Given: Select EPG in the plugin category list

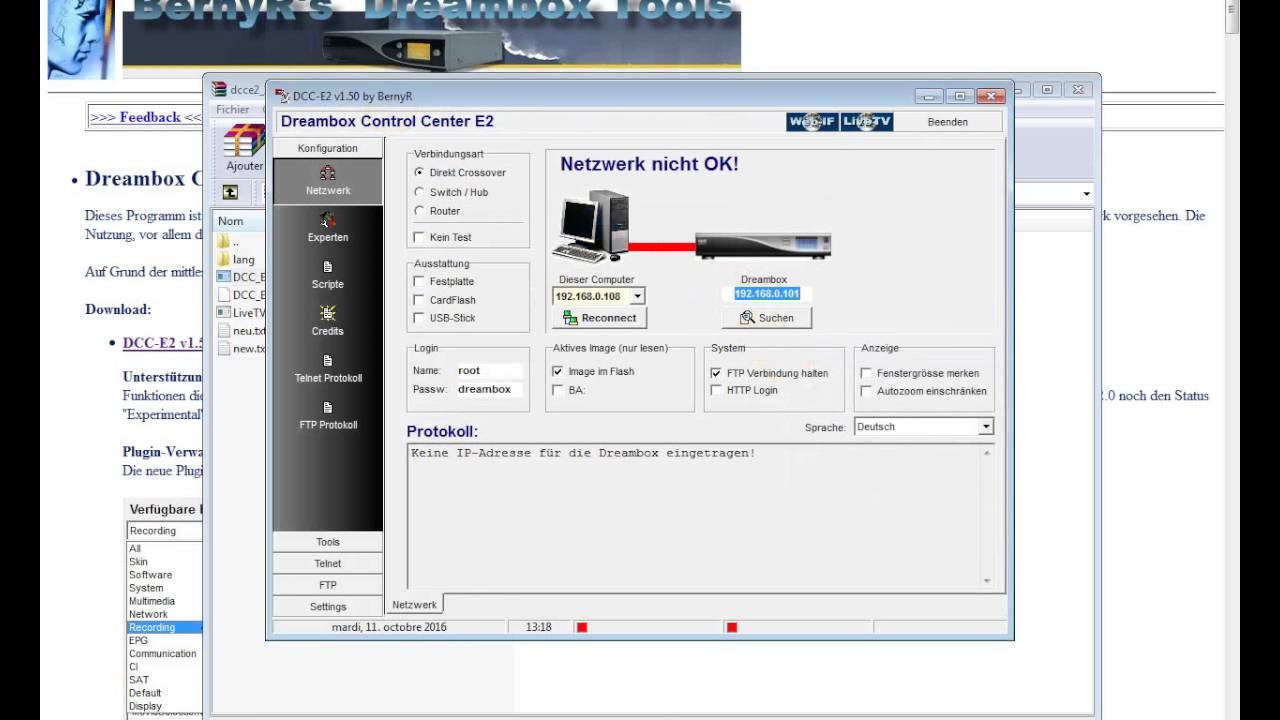Looking at the screenshot, I should (138, 640).
